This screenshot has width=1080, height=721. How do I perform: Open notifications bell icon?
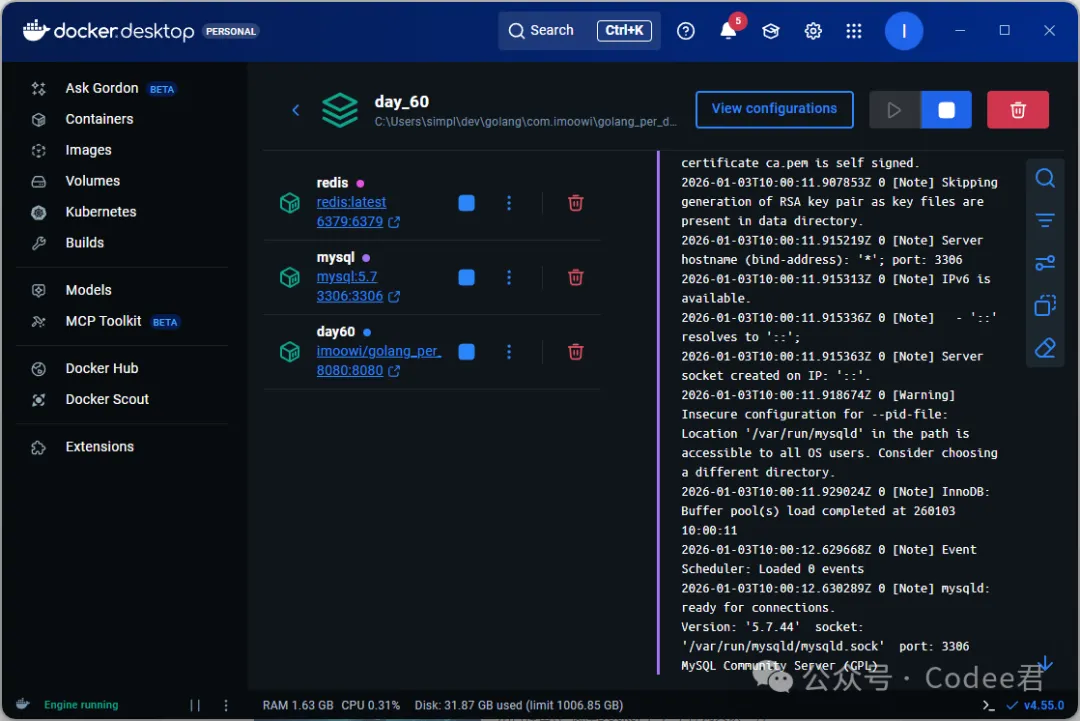coord(728,31)
